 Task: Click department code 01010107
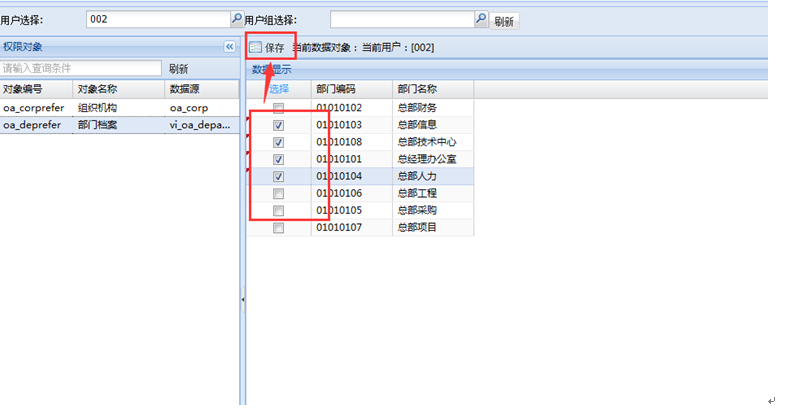tap(339, 227)
